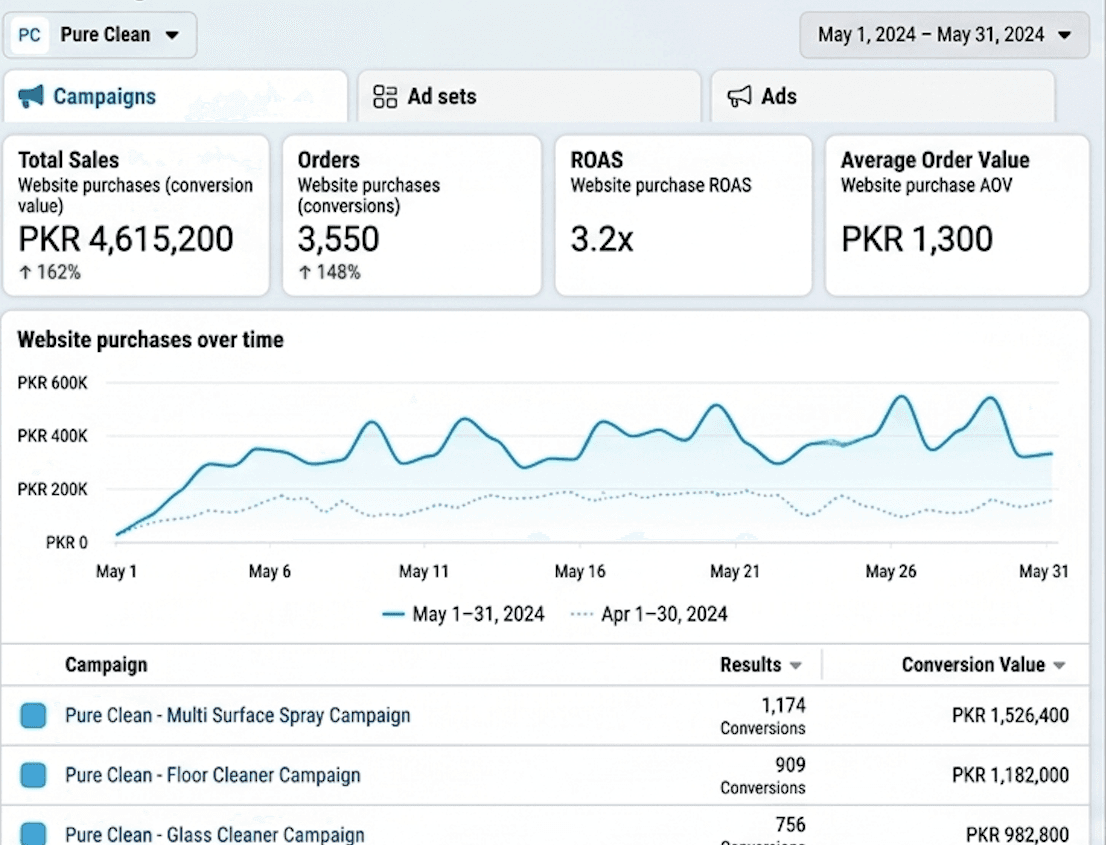Toggle the Apr 1–30, 2024 legend series
The width and height of the screenshot is (1106, 845).
649,614
